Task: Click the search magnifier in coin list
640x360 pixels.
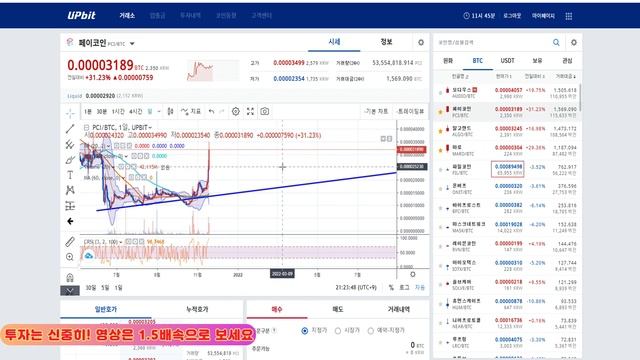Action: pyautogui.click(x=556, y=42)
